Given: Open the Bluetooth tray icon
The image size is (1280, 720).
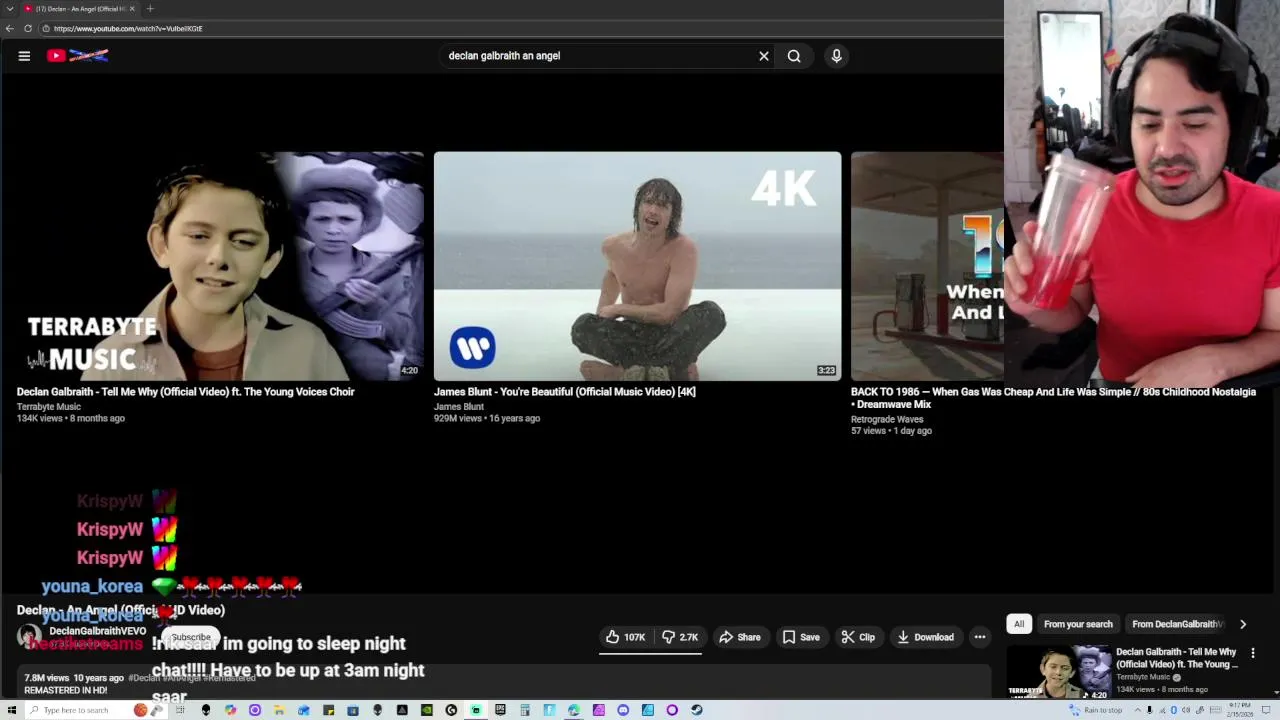Looking at the screenshot, I should tap(1173, 710).
